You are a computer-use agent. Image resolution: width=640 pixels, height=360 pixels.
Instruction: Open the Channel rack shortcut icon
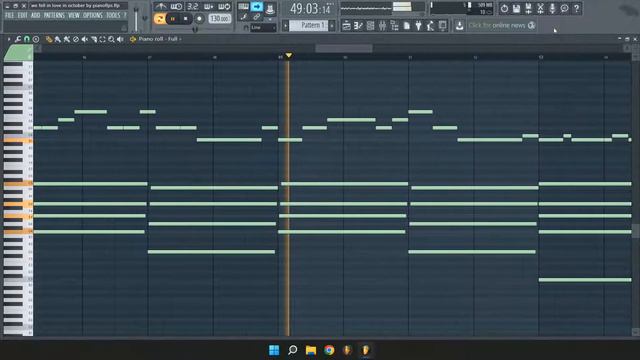(370, 26)
